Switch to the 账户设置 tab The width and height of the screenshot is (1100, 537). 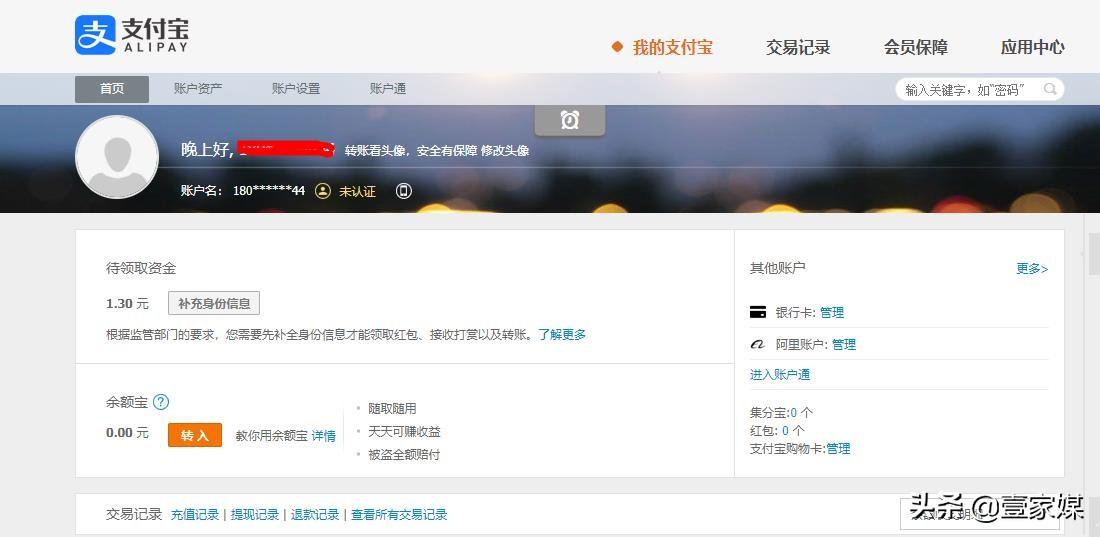(296, 89)
